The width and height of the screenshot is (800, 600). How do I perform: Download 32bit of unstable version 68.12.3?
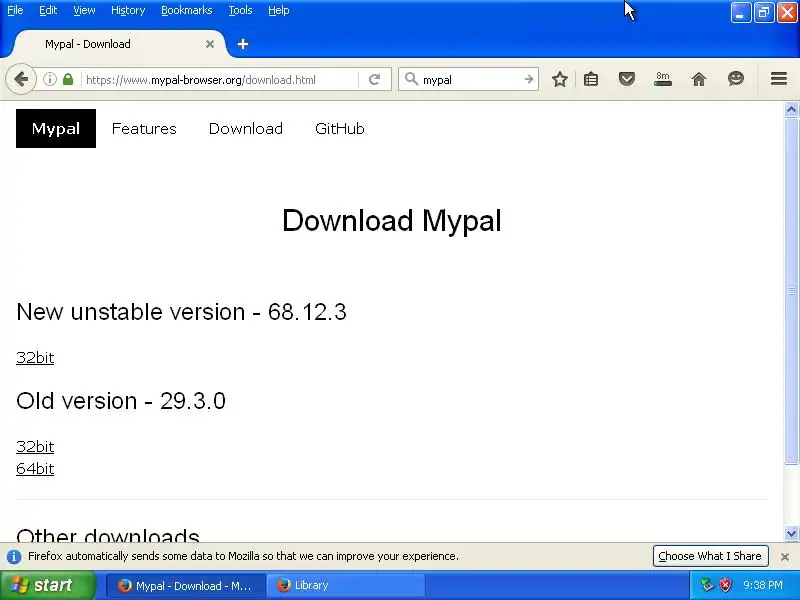click(35, 358)
